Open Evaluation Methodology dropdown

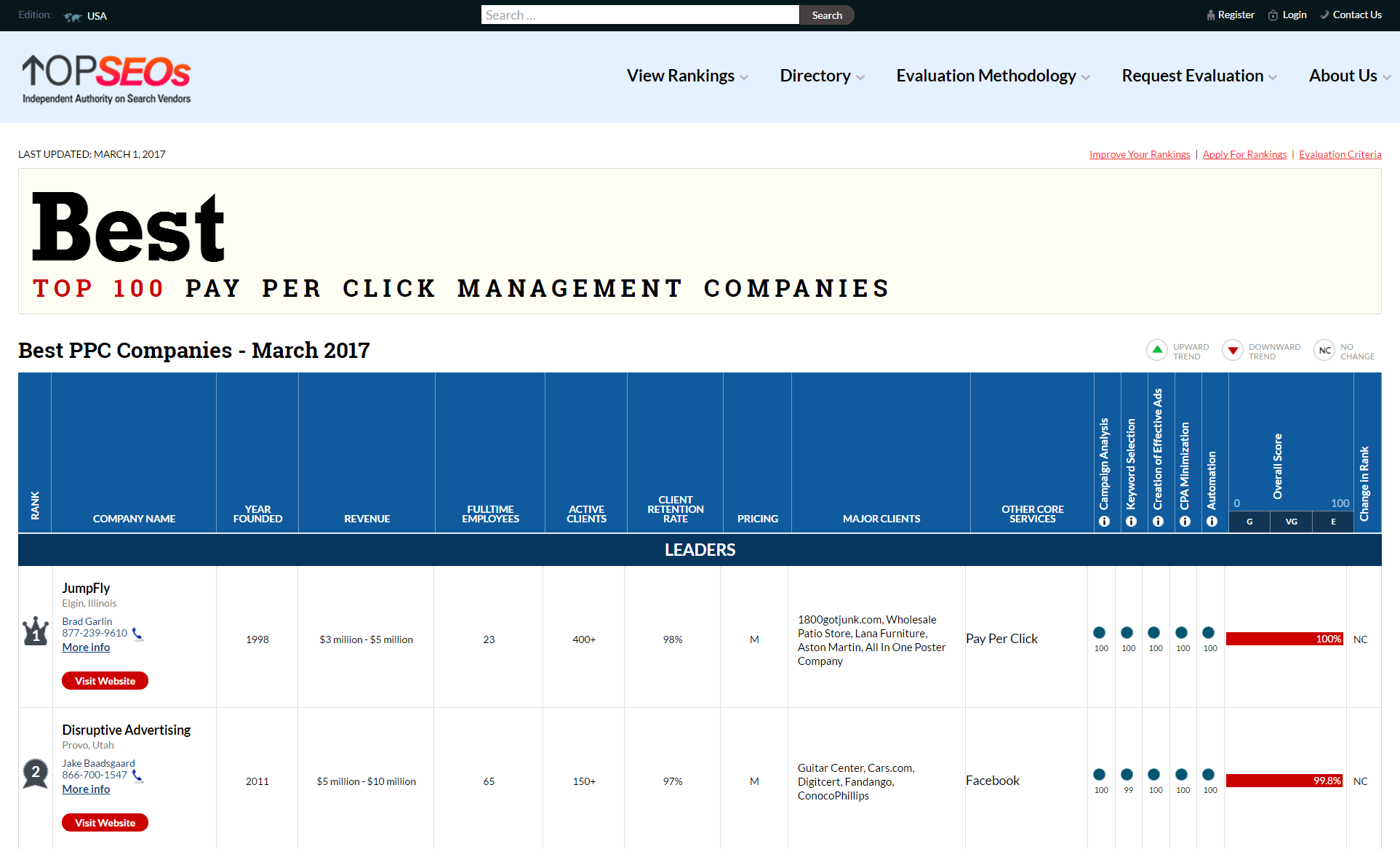[x=993, y=76]
